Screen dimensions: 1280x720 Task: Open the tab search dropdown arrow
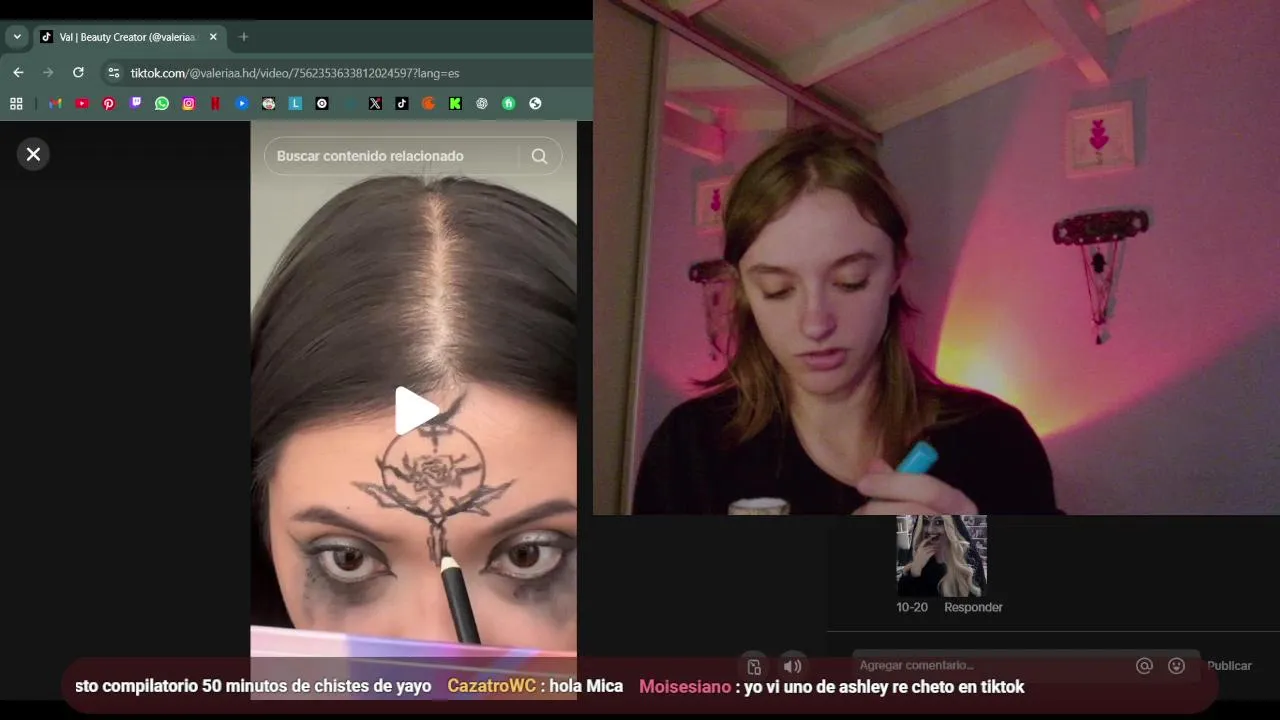(x=17, y=37)
